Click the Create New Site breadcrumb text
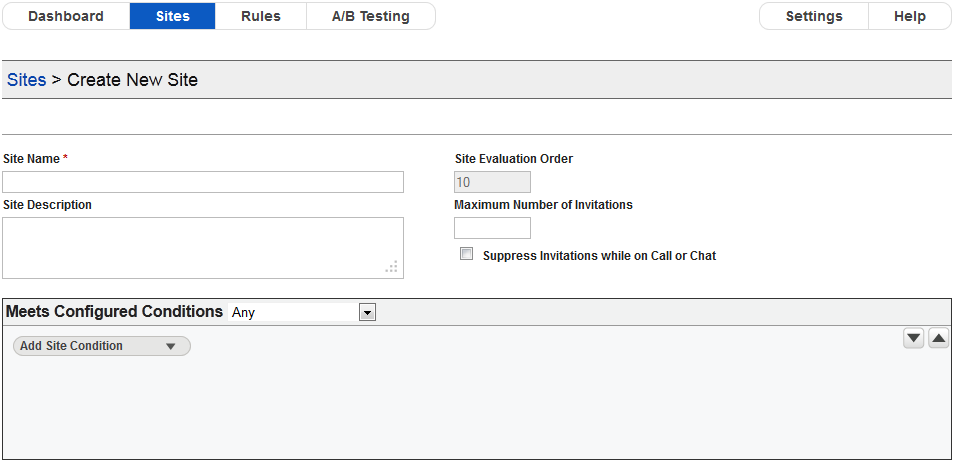Viewport: 955px width, 463px height. (x=132, y=80)
